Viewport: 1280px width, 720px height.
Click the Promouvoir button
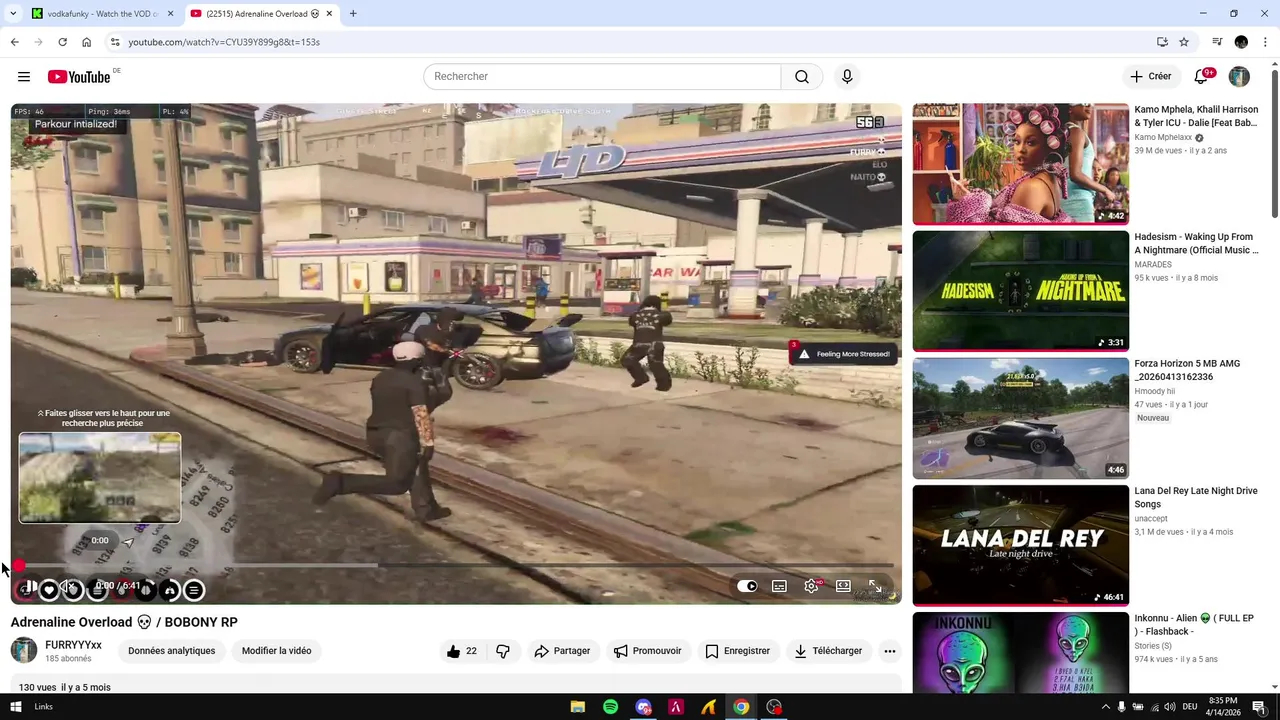tap(647, 651)
